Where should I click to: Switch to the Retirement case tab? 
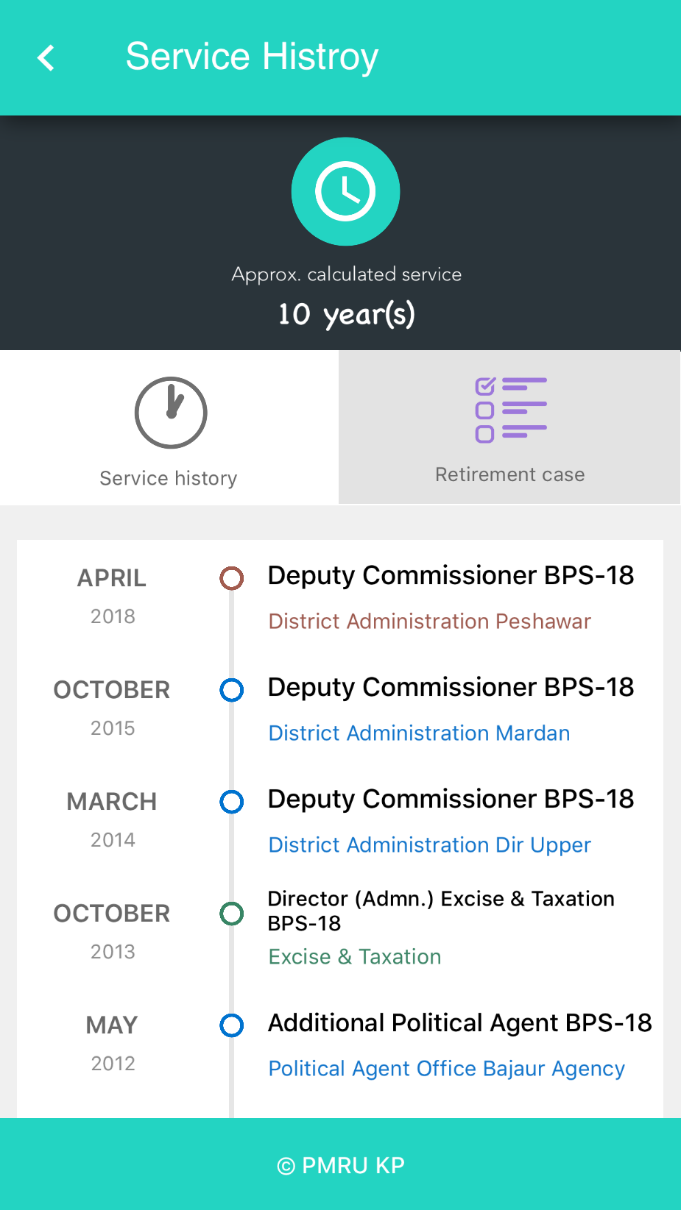510,474
